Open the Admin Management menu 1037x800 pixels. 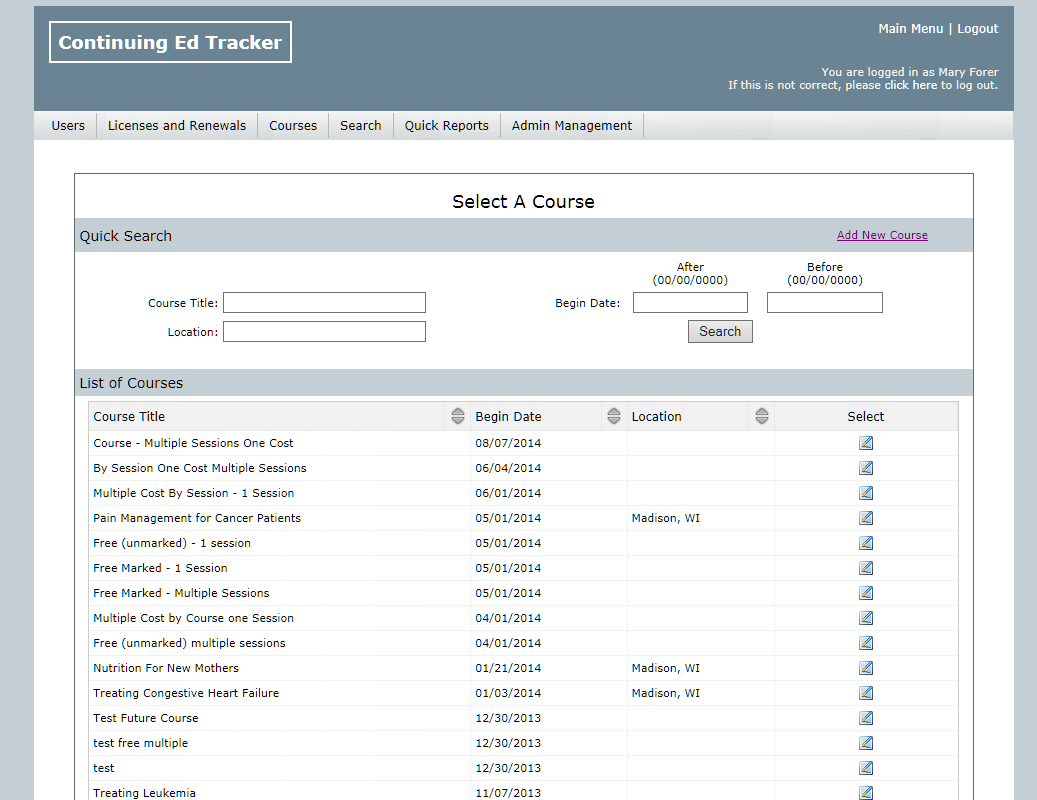coord(572,126)
